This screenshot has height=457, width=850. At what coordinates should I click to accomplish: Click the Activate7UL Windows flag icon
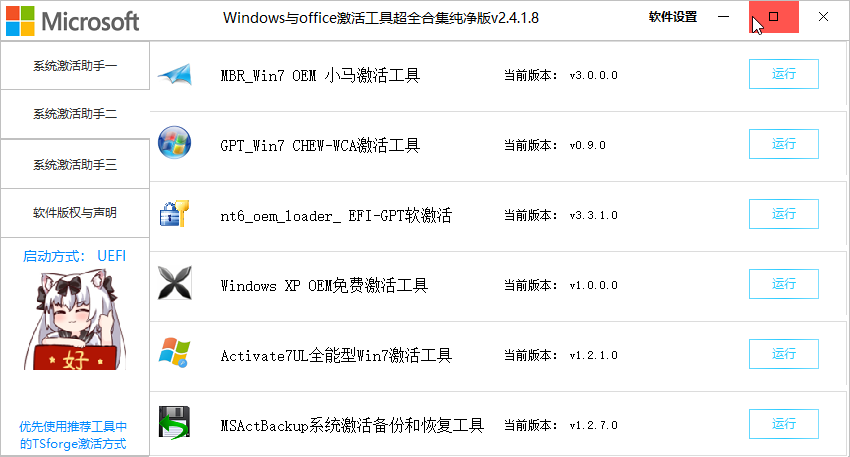point(175,352)
